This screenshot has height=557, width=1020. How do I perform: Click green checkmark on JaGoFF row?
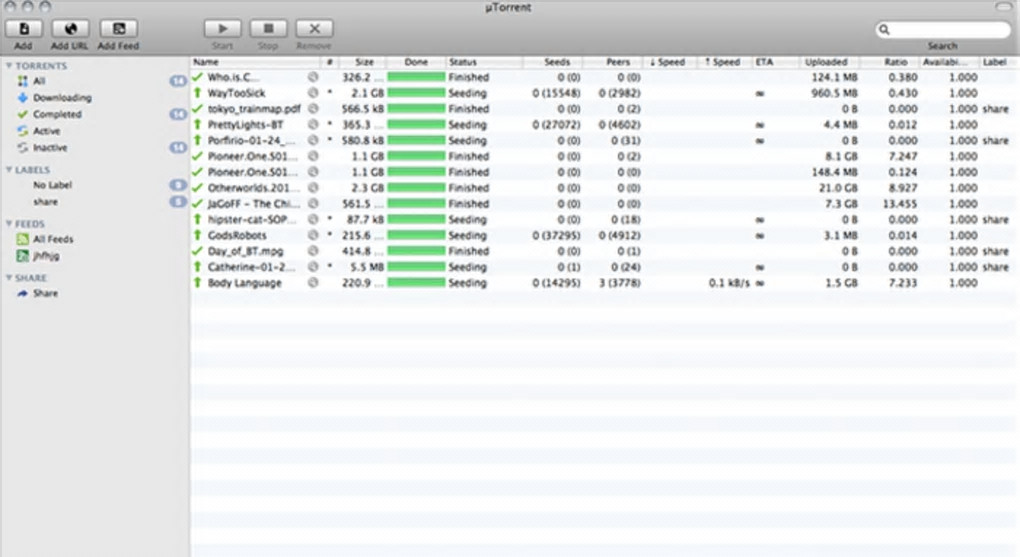(197, 204)
